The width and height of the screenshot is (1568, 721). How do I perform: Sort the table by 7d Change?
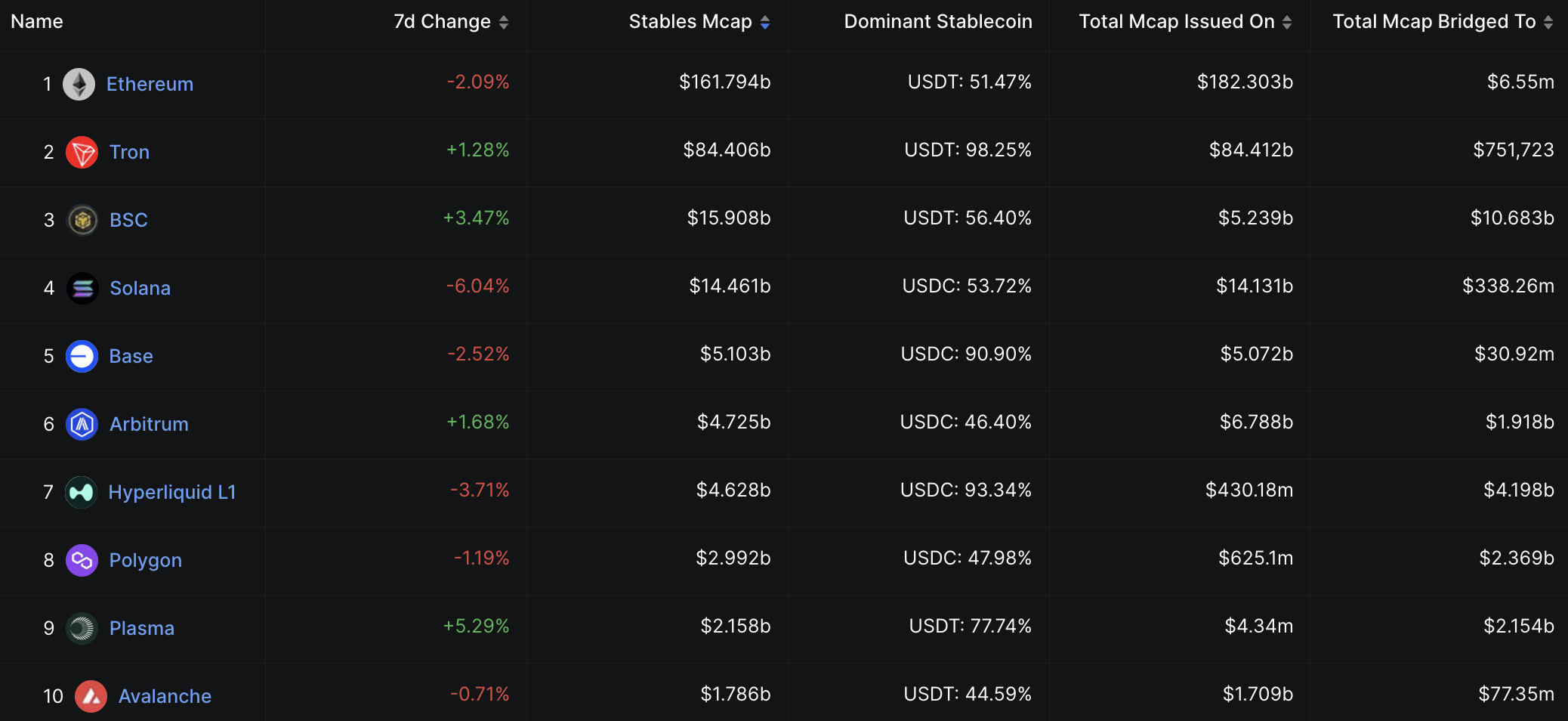[503, 22]
